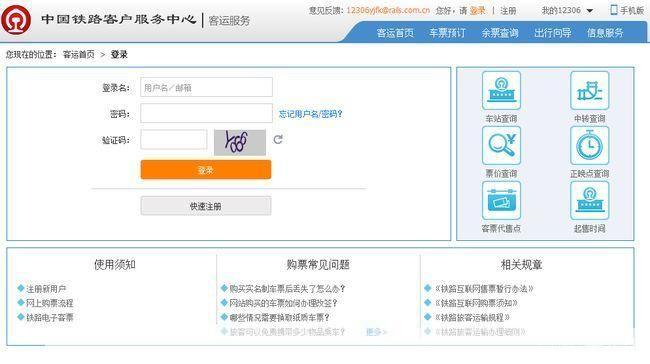The image size is (650, 364).
Task: Click the 起售时间 label text
Action: [x=589, y=228]
